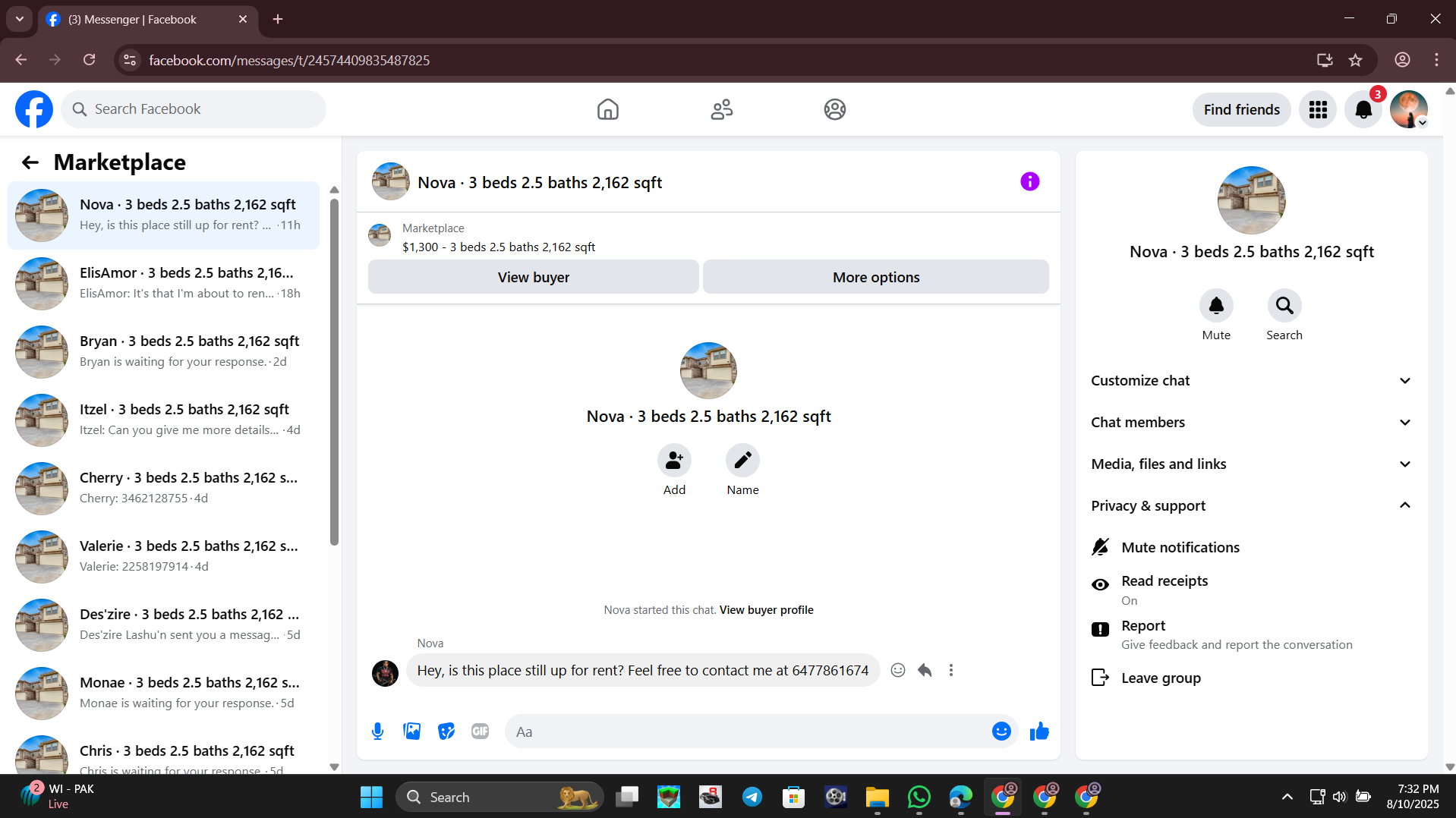Viewport: 1456px width, 818px height.
Task: Expand the Chat members section
Action: tap(1251, 423)
